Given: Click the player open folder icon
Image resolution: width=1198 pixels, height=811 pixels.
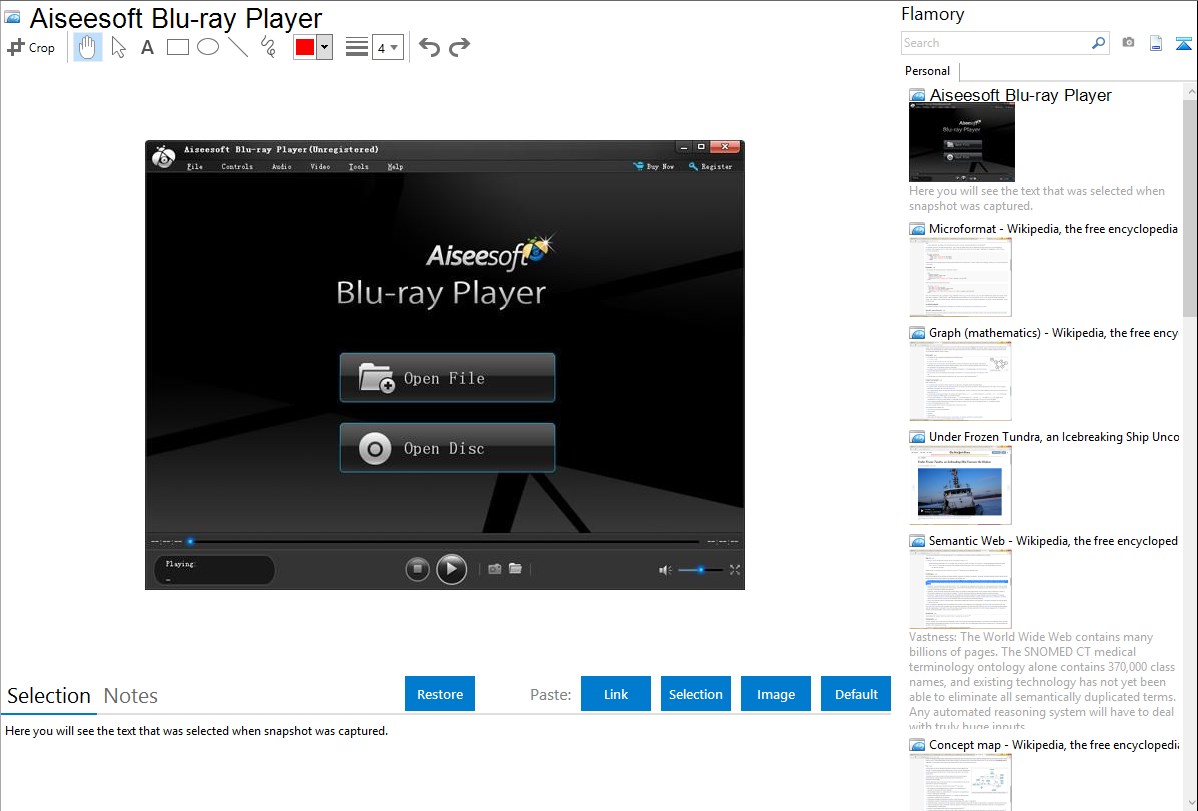Looking at the screenshot, I should 516,569.
